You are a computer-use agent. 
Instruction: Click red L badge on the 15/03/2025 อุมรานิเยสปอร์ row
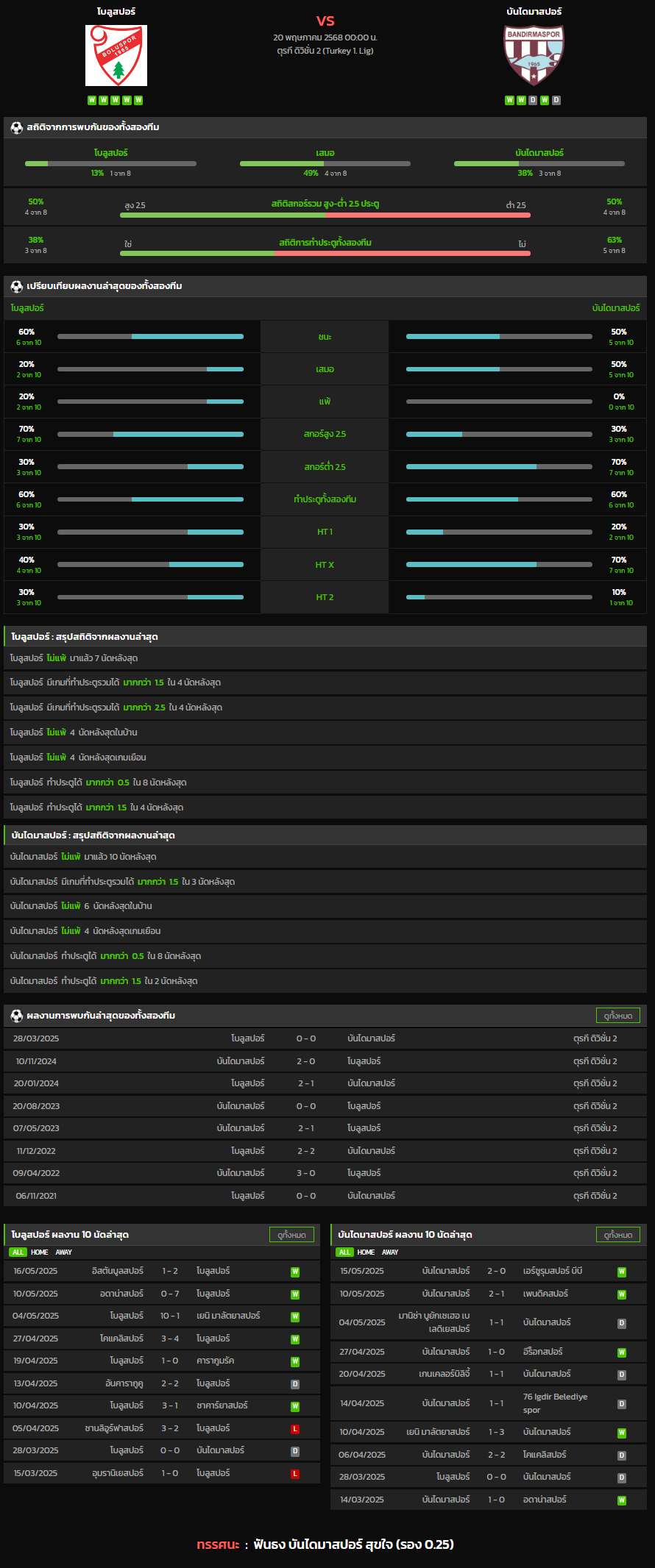[x=295, y=1474]
